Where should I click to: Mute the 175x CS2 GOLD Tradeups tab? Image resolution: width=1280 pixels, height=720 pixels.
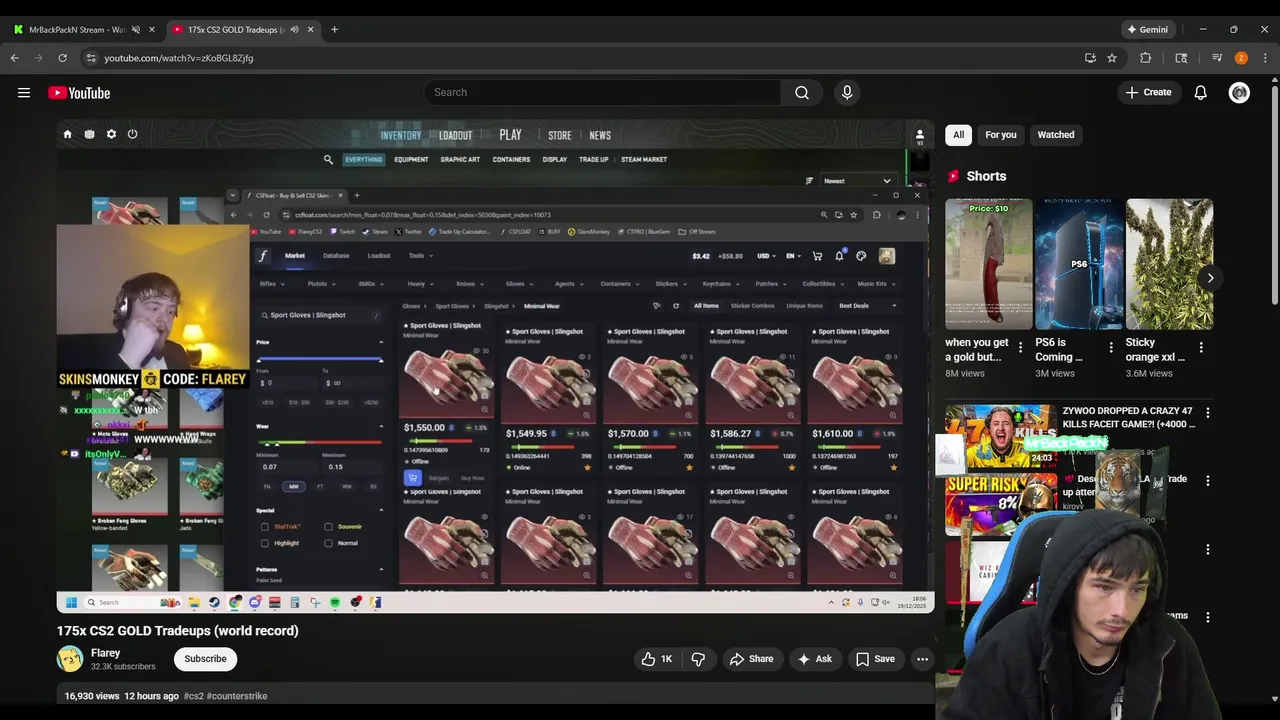[x=294, y=30]
